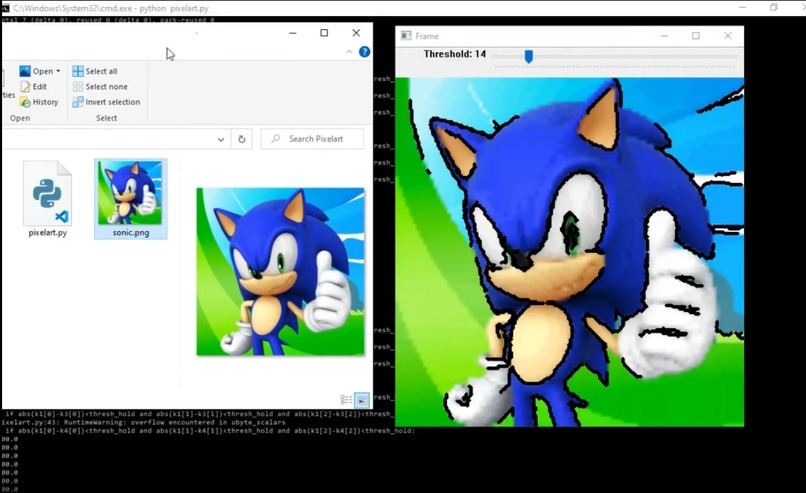Viewport: 806px width, 493px height.
Task: Minimize the cmd.exe window
Action: tap(742, 8)
